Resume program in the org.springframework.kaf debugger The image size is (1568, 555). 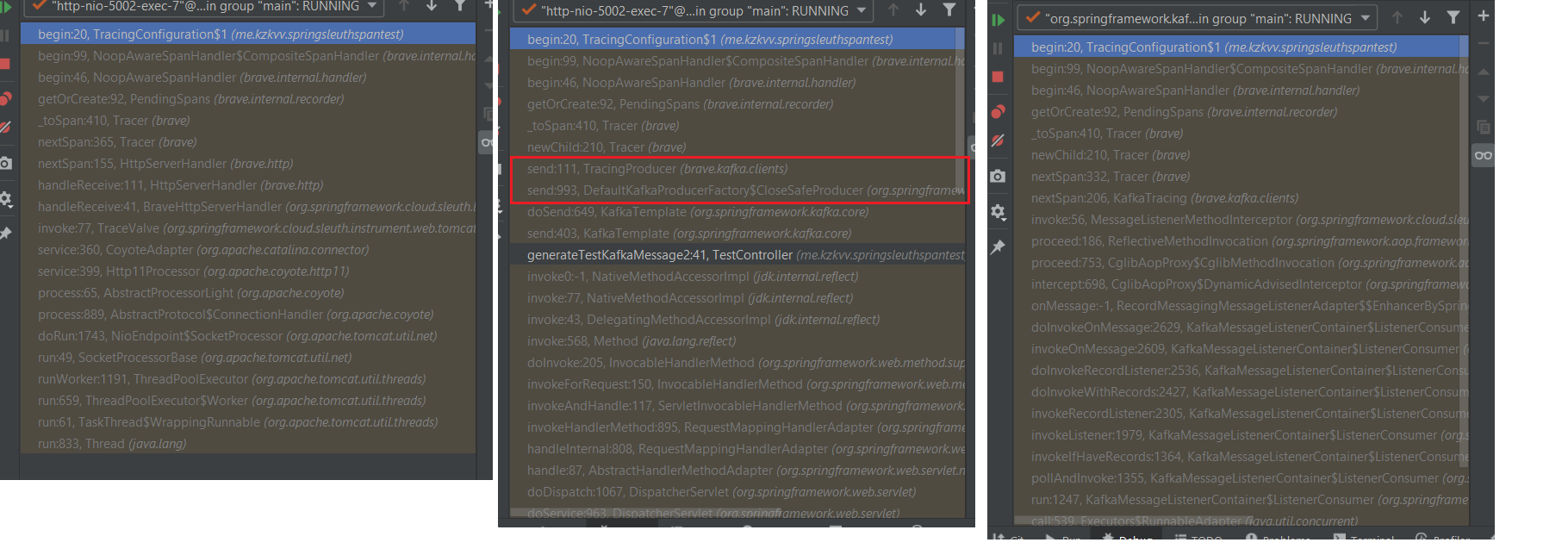tap(998, 19)
